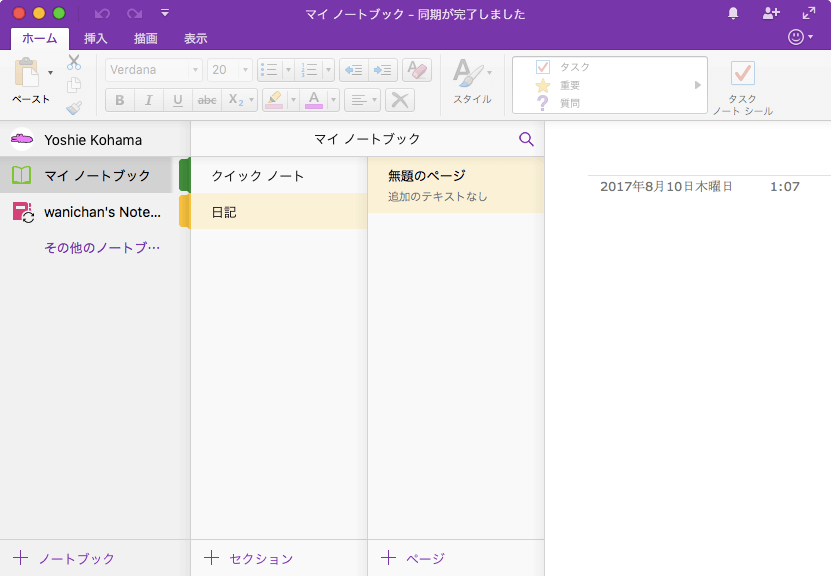Expand the note tags gallery arrow
The width and height of the screenshot is (831, 576).
[x=698, y=85]
